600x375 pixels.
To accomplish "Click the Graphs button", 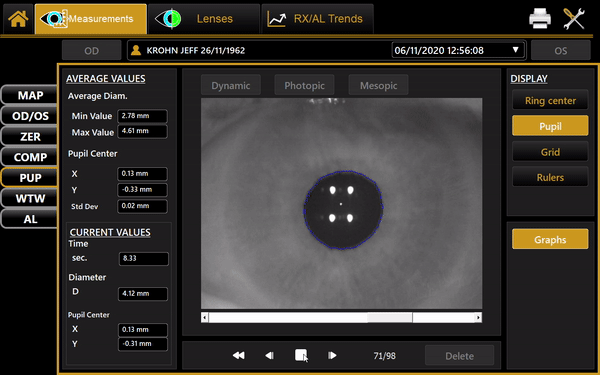I will 550,239.
